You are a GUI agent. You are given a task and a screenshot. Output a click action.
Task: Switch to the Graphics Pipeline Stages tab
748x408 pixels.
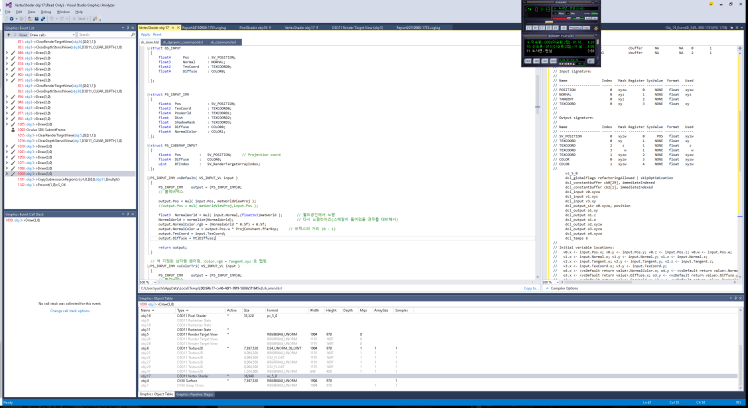point(195,395)
